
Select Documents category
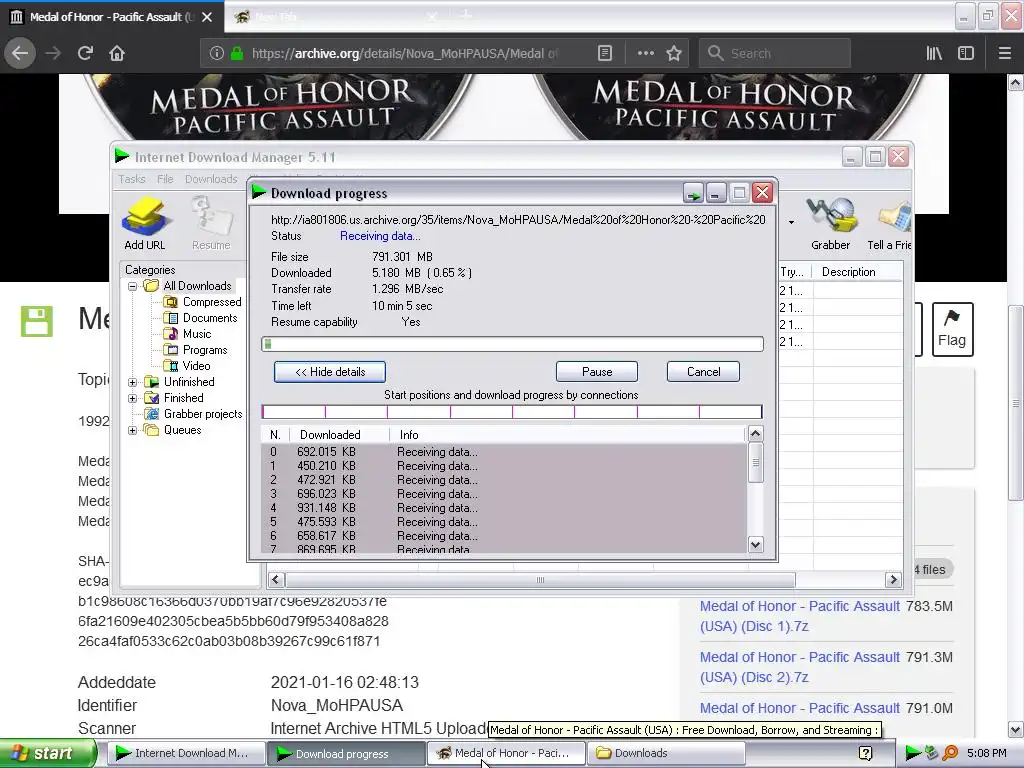[201, 318]
